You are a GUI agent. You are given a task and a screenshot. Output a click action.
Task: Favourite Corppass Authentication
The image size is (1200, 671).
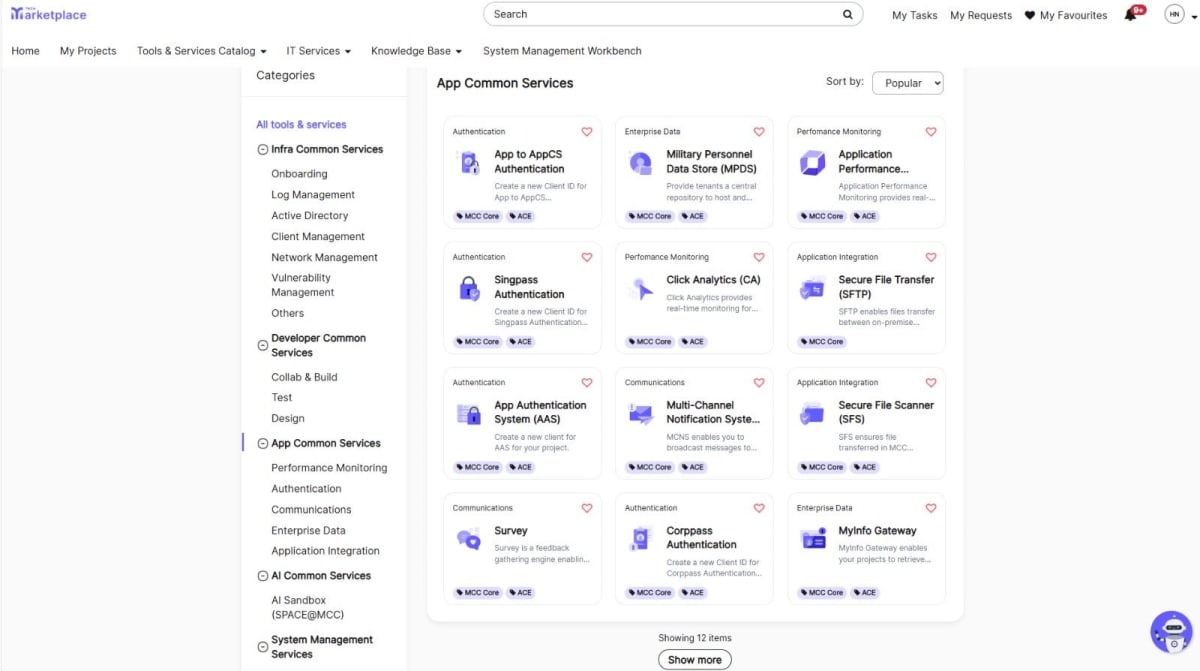click(759, 508)
